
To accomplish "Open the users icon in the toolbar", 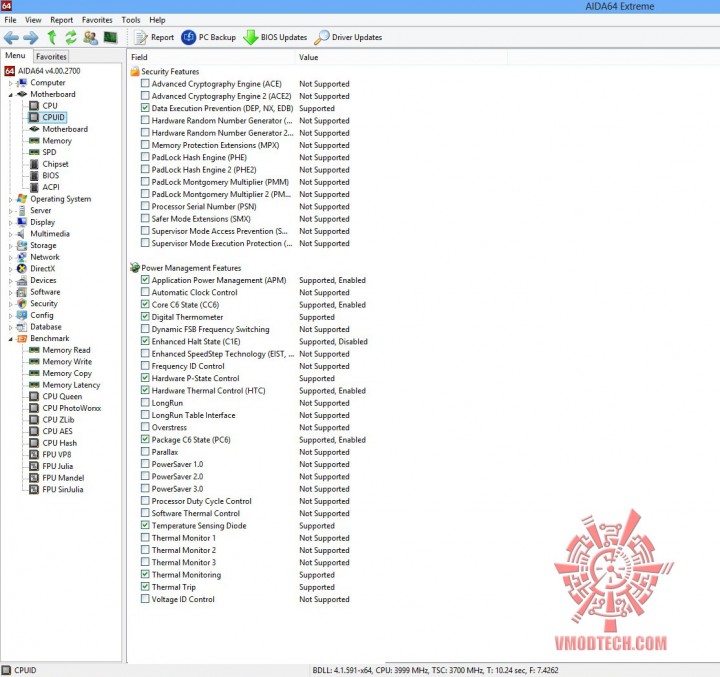I will point(90,37).
